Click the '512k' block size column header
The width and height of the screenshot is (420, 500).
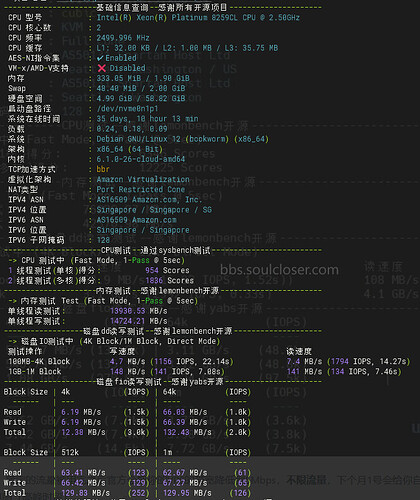70,452
